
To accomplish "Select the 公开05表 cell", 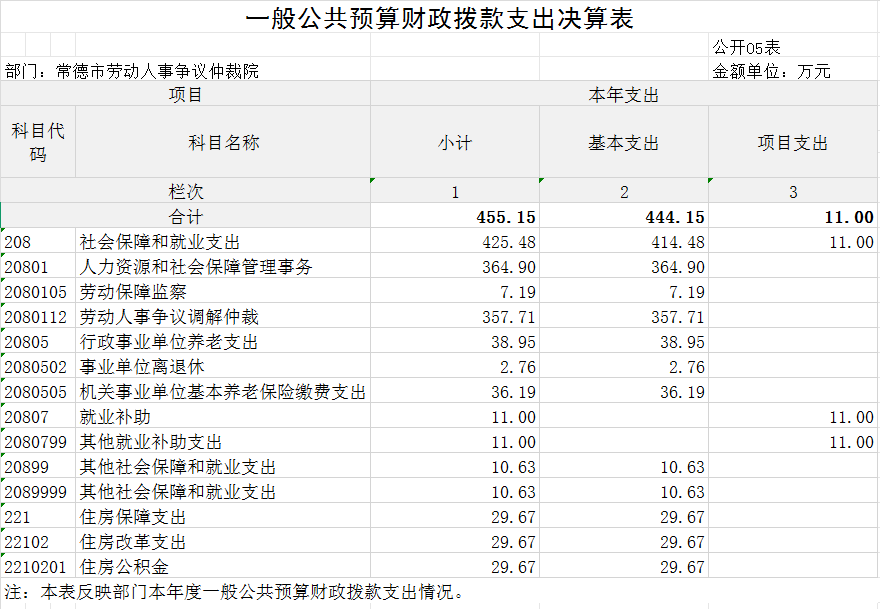I will (x=746, y=47).
